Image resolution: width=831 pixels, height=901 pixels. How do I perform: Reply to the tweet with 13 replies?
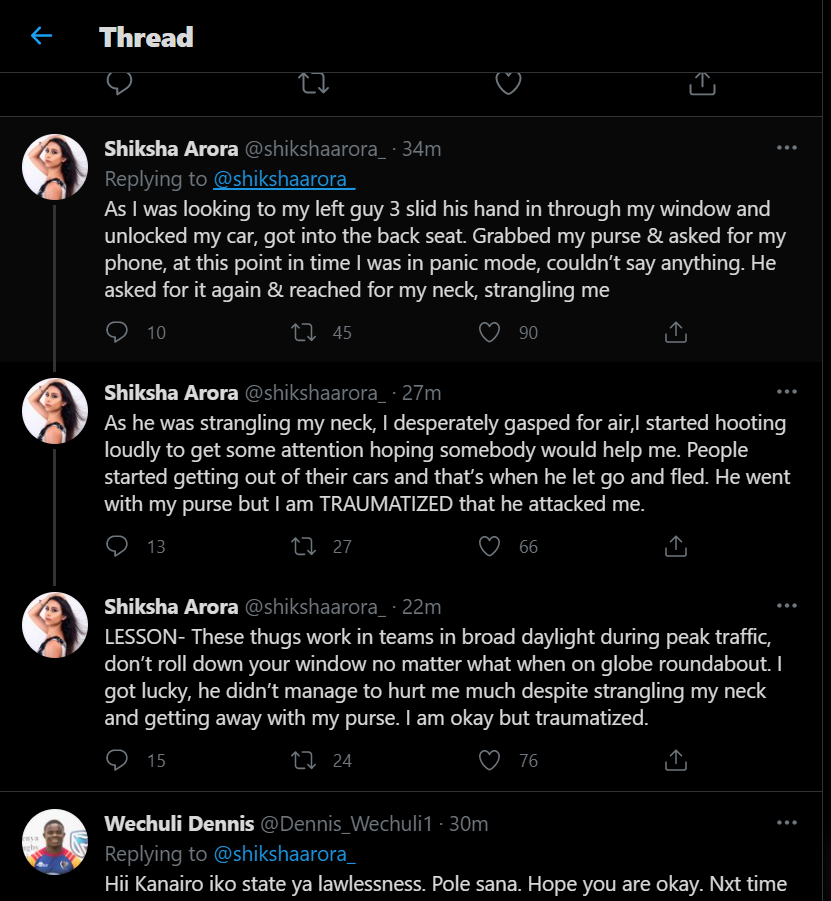click(118, 546)
